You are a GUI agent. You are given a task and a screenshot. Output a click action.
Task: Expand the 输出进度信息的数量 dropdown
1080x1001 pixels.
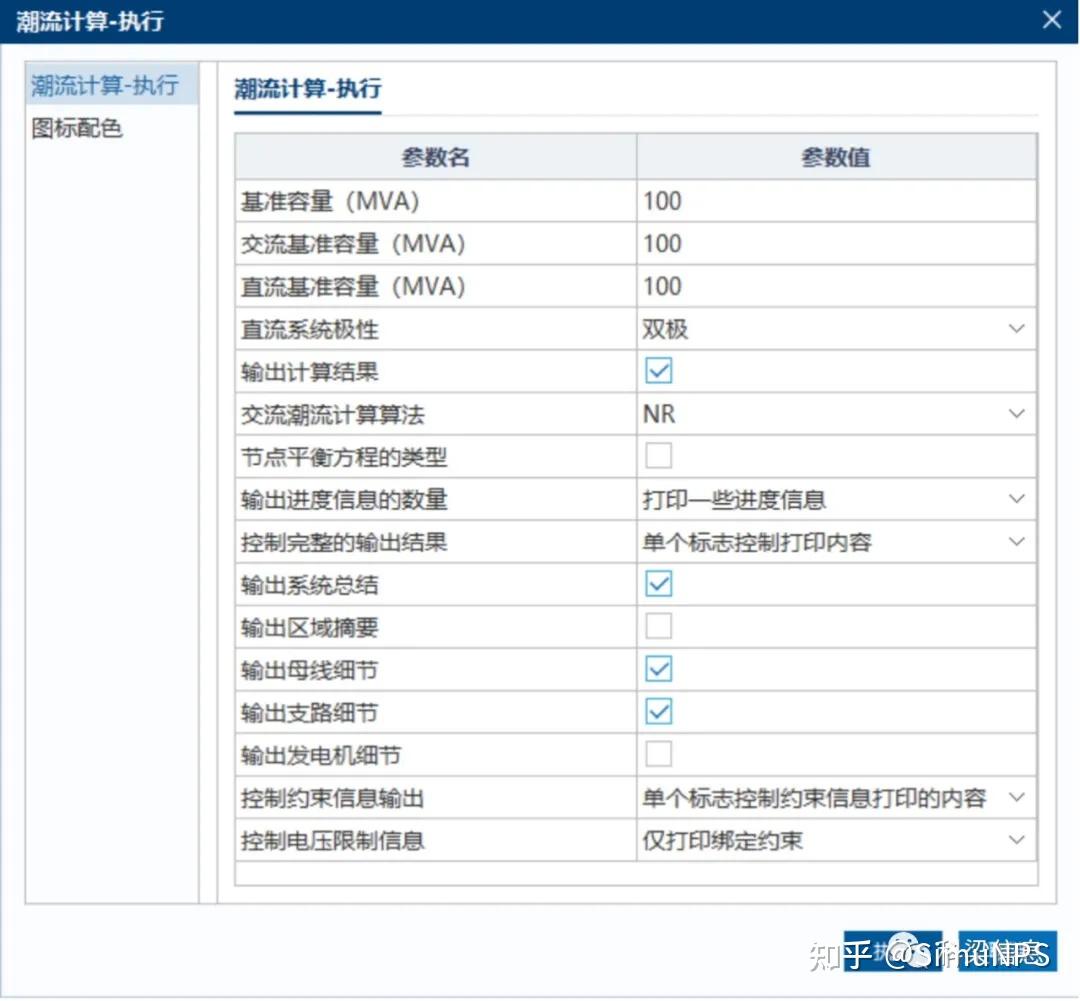click(1016, 498)
